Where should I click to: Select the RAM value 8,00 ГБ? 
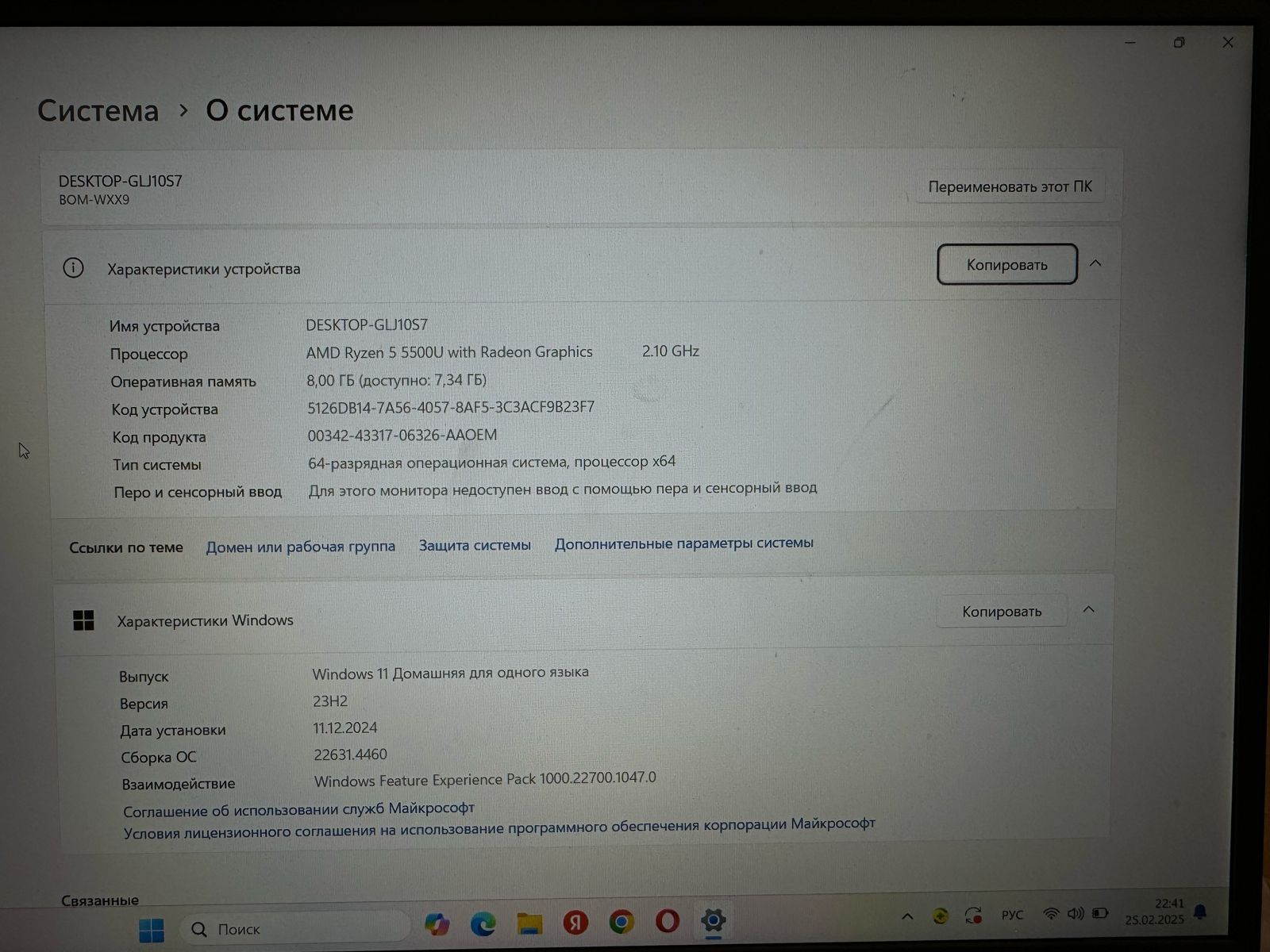[x=397, y=380]
